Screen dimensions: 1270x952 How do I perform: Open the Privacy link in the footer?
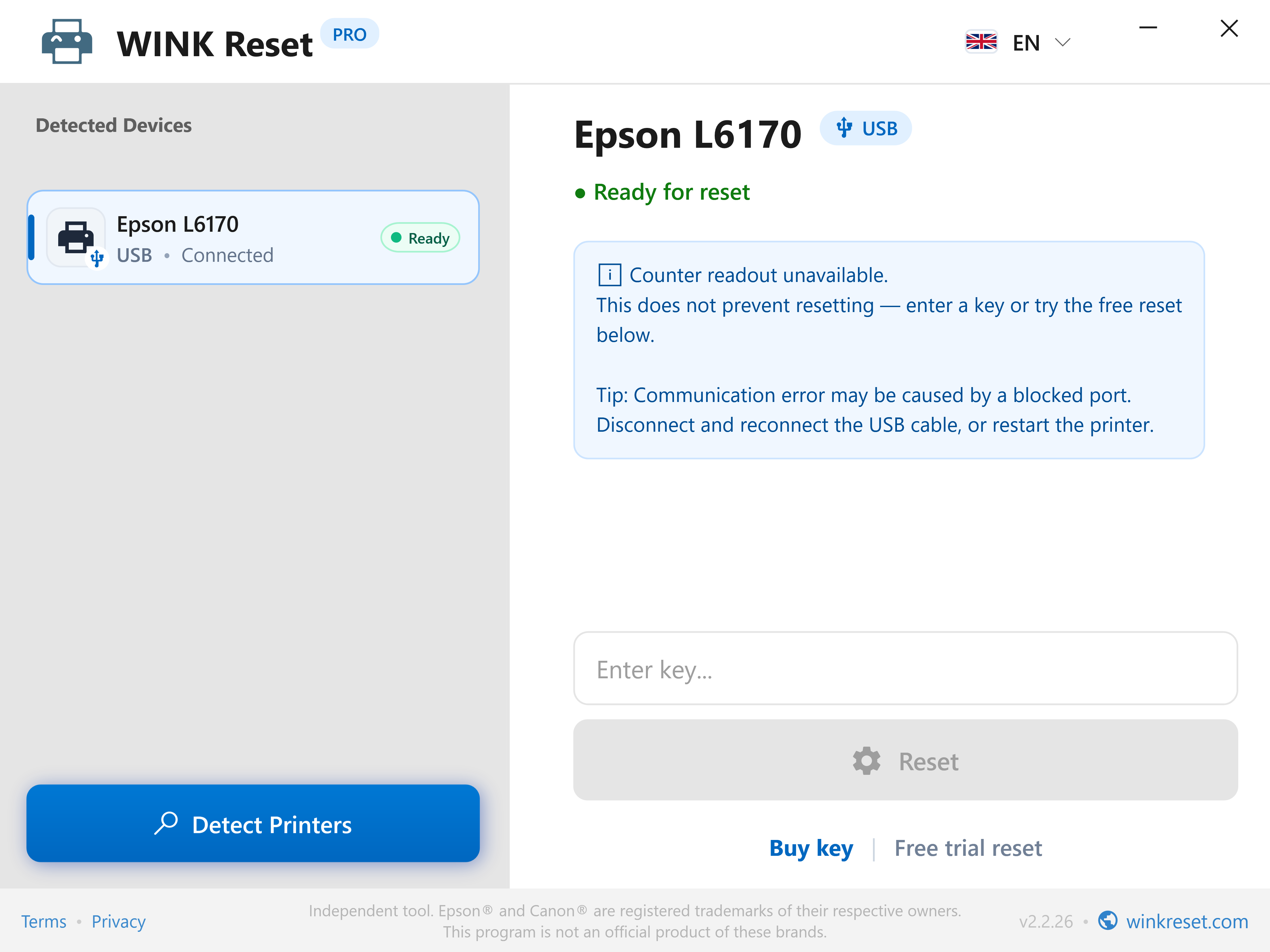118,922
